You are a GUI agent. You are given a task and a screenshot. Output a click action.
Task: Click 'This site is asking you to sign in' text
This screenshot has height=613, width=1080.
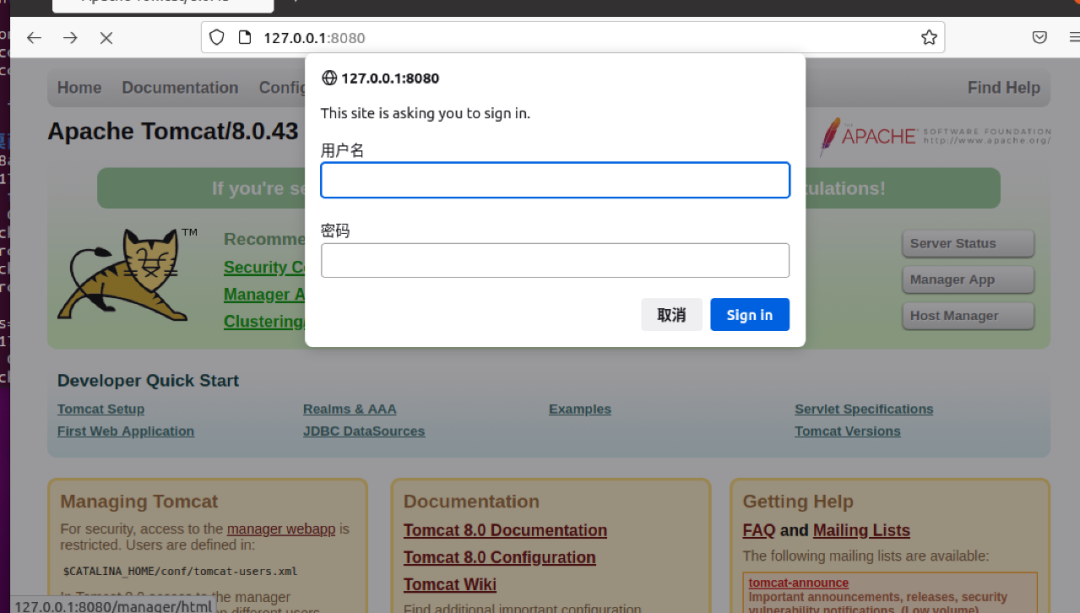[425, 113]
